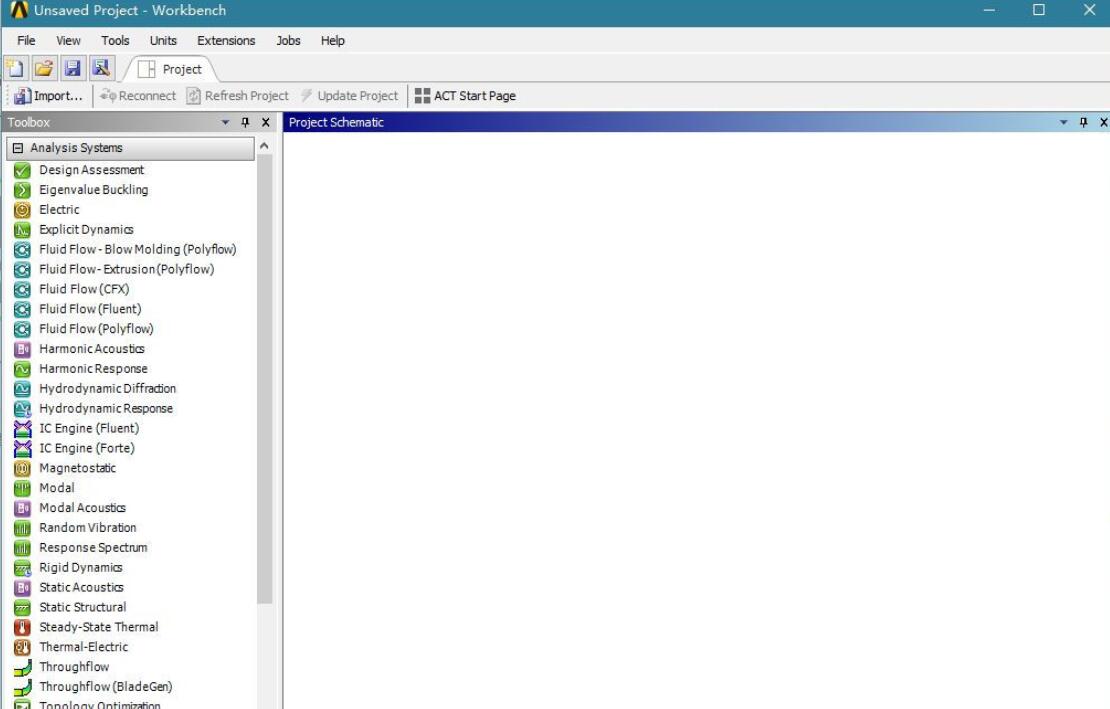
Task: Click the New project icon
Action: click(16, 68)
